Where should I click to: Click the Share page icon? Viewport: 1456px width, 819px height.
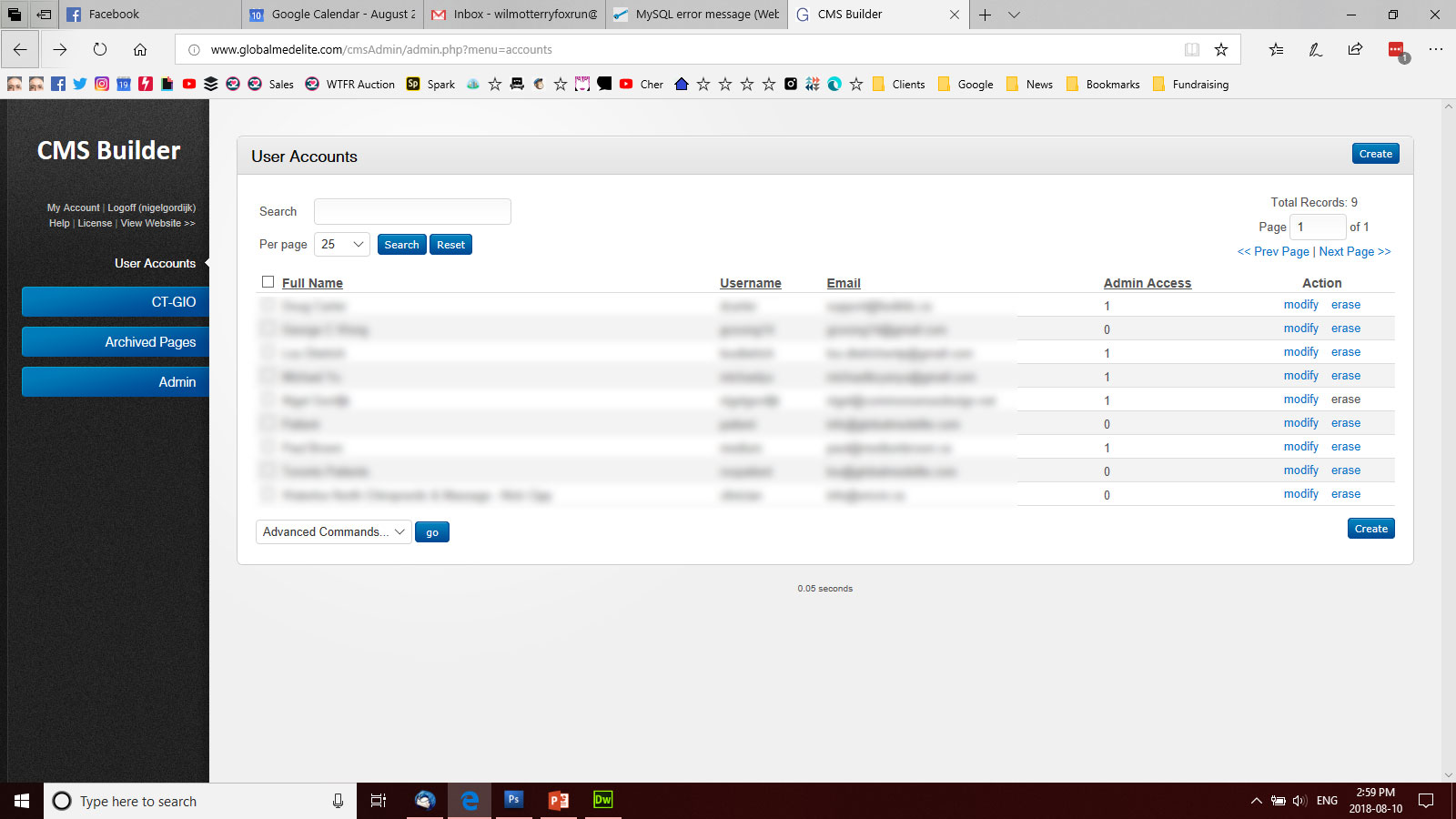[1355, 50]
